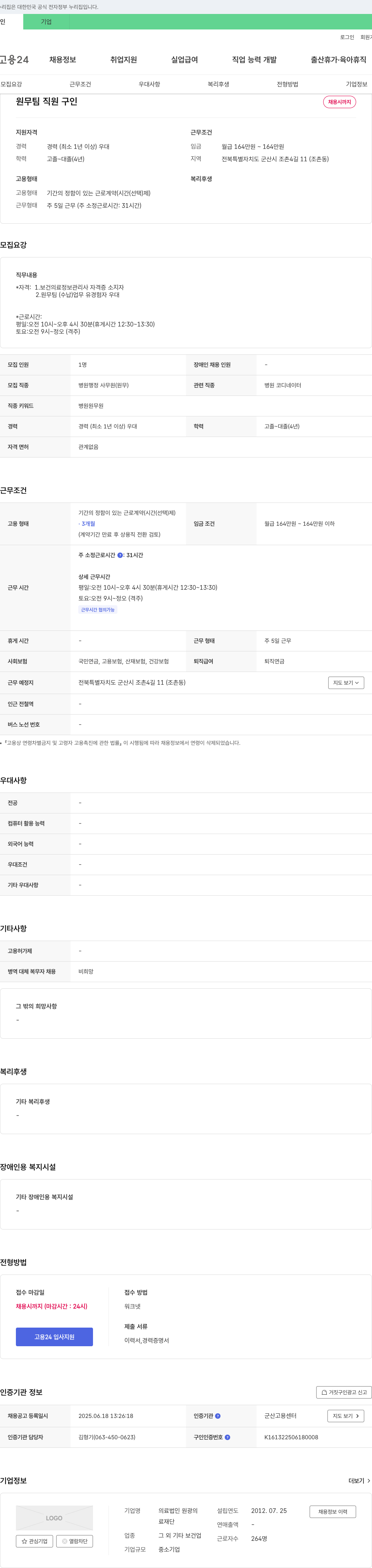
Task: Click the 로그인 link
Action: 347,37
